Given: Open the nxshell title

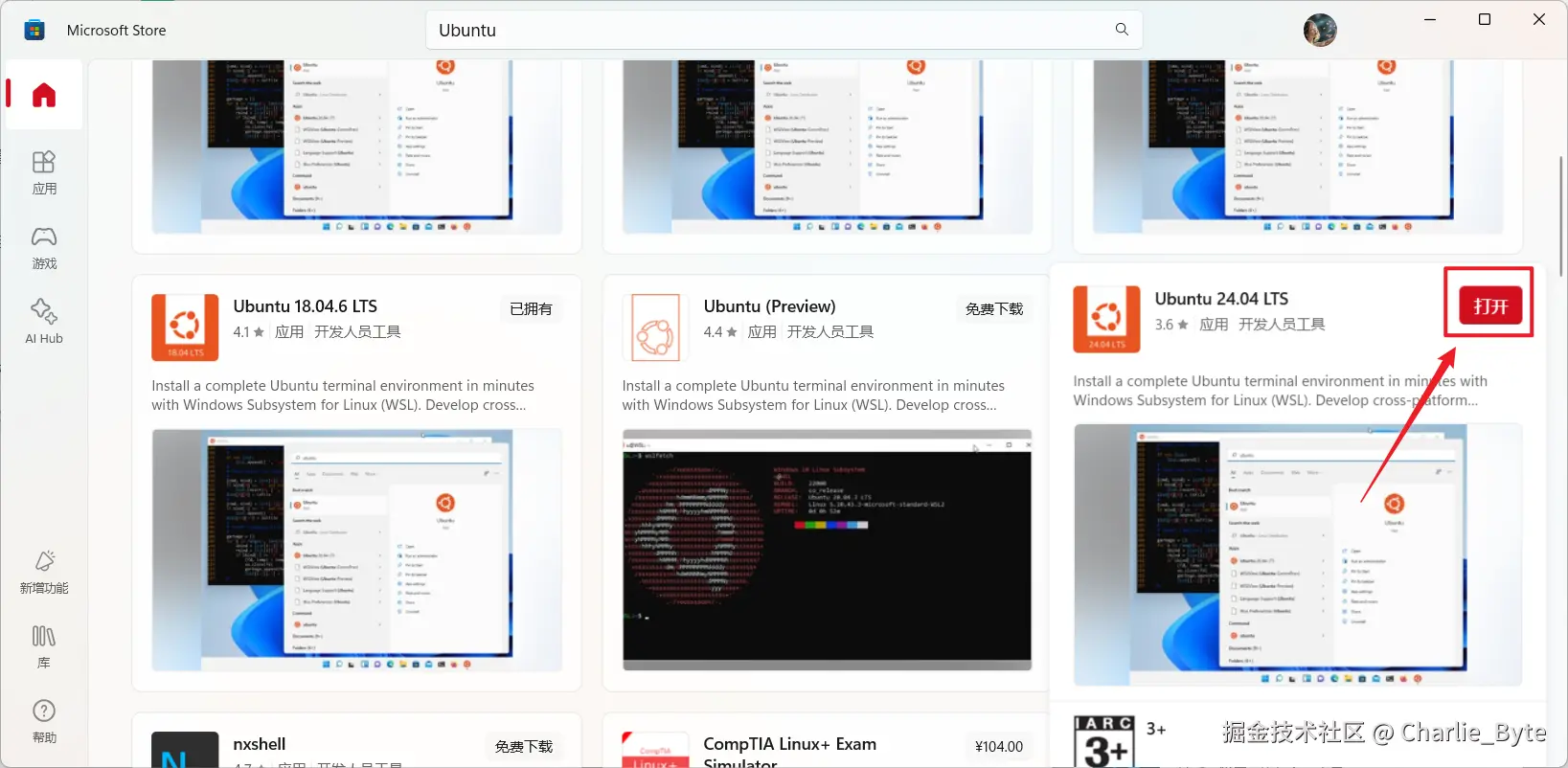Looking at the screenshot, I should click(x=260, y=744).
